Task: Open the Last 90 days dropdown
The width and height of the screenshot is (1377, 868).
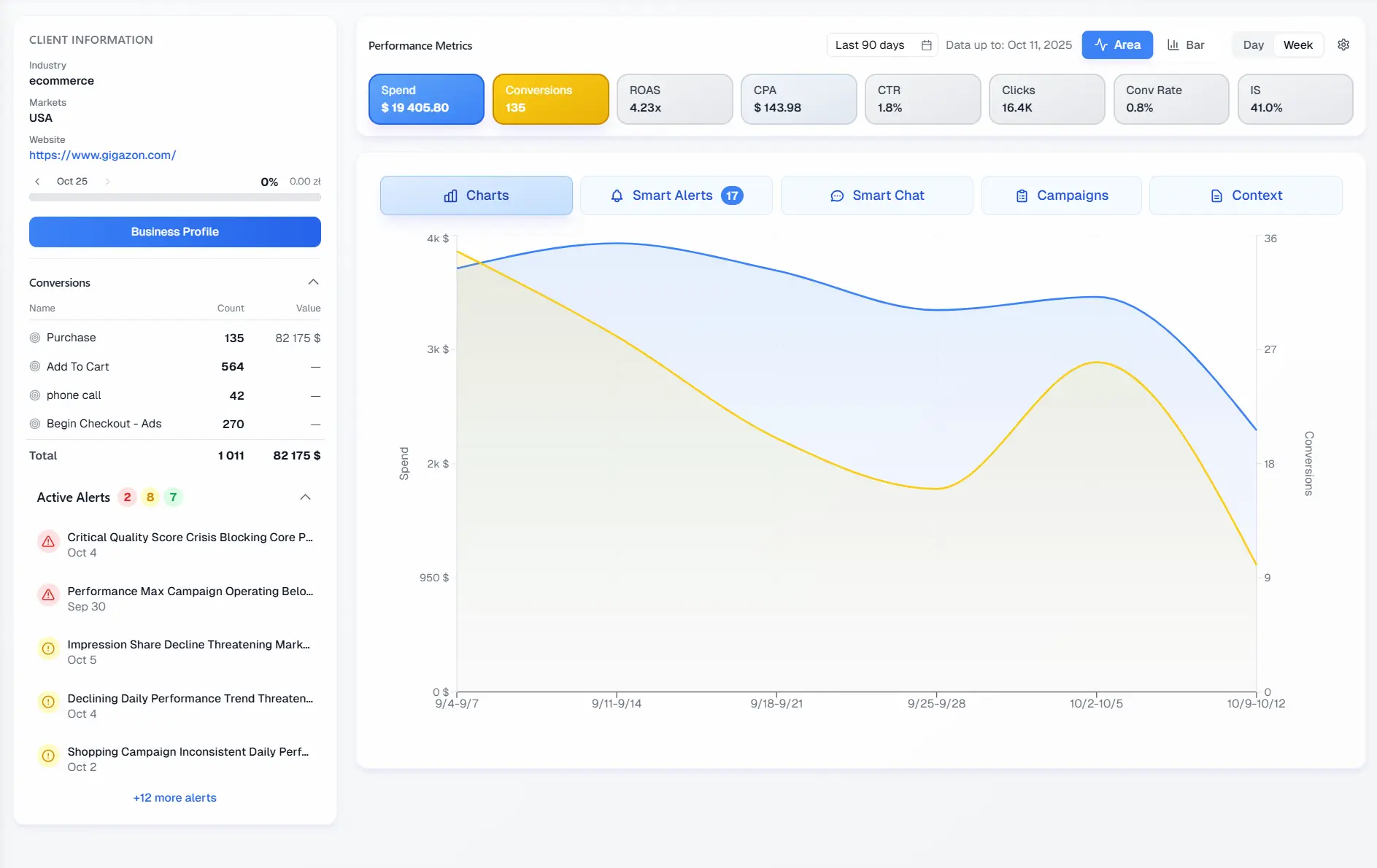Action: tap(870, 44)
